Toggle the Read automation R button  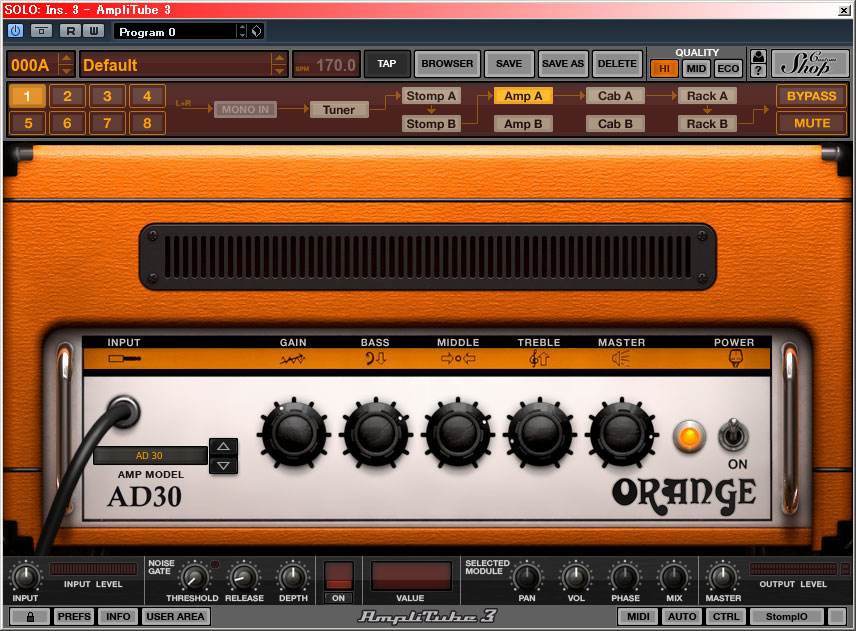point(70,31)
